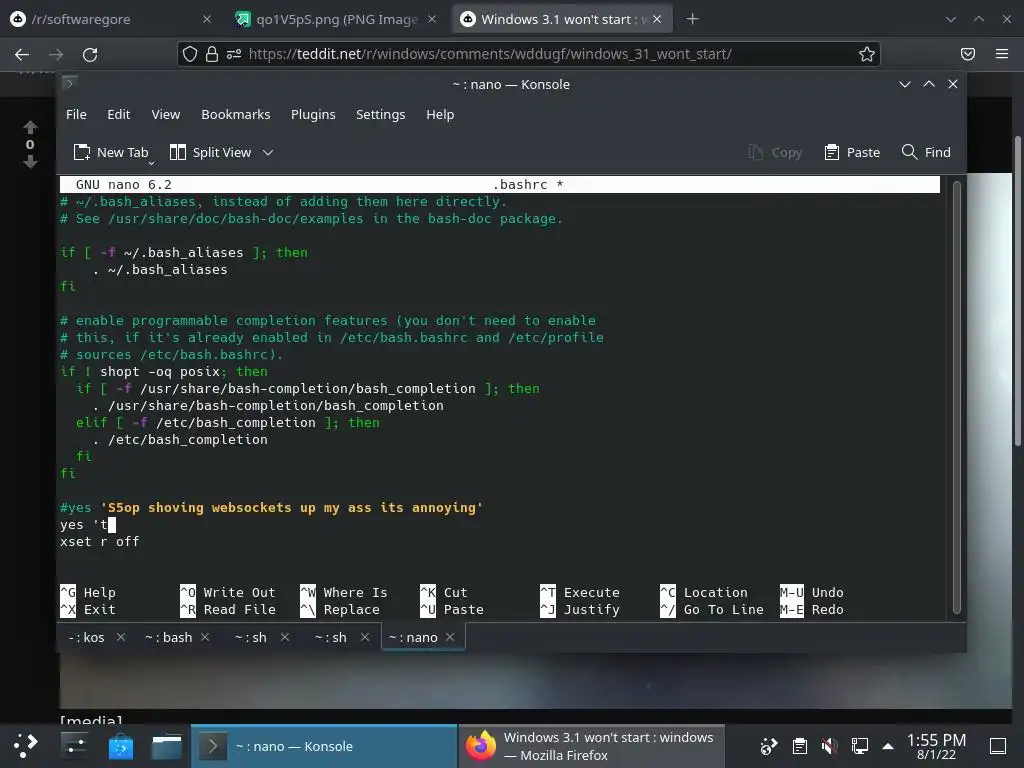
Task: Open the View menu in Konsole
Action: tap(165, 114)
